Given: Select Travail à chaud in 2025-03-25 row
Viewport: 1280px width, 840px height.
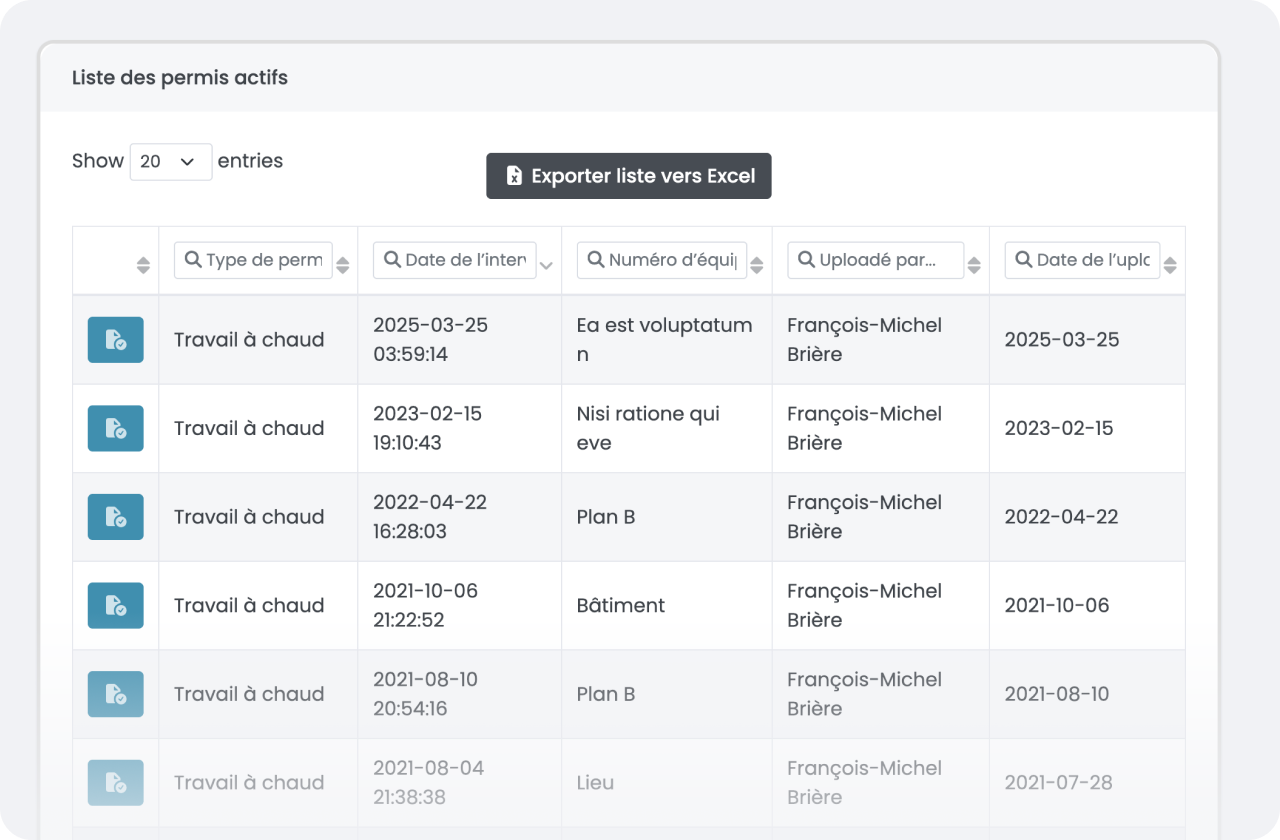Looking at the screenshot, I should (249, 340).
